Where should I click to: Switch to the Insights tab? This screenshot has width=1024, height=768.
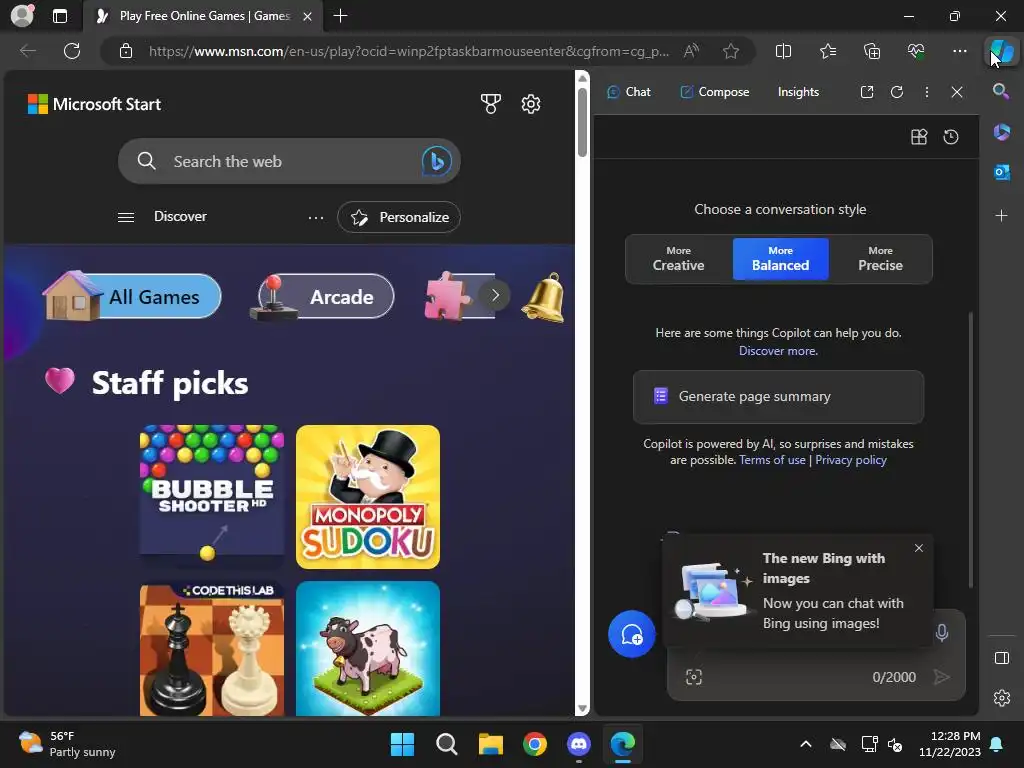pos(798,92)
